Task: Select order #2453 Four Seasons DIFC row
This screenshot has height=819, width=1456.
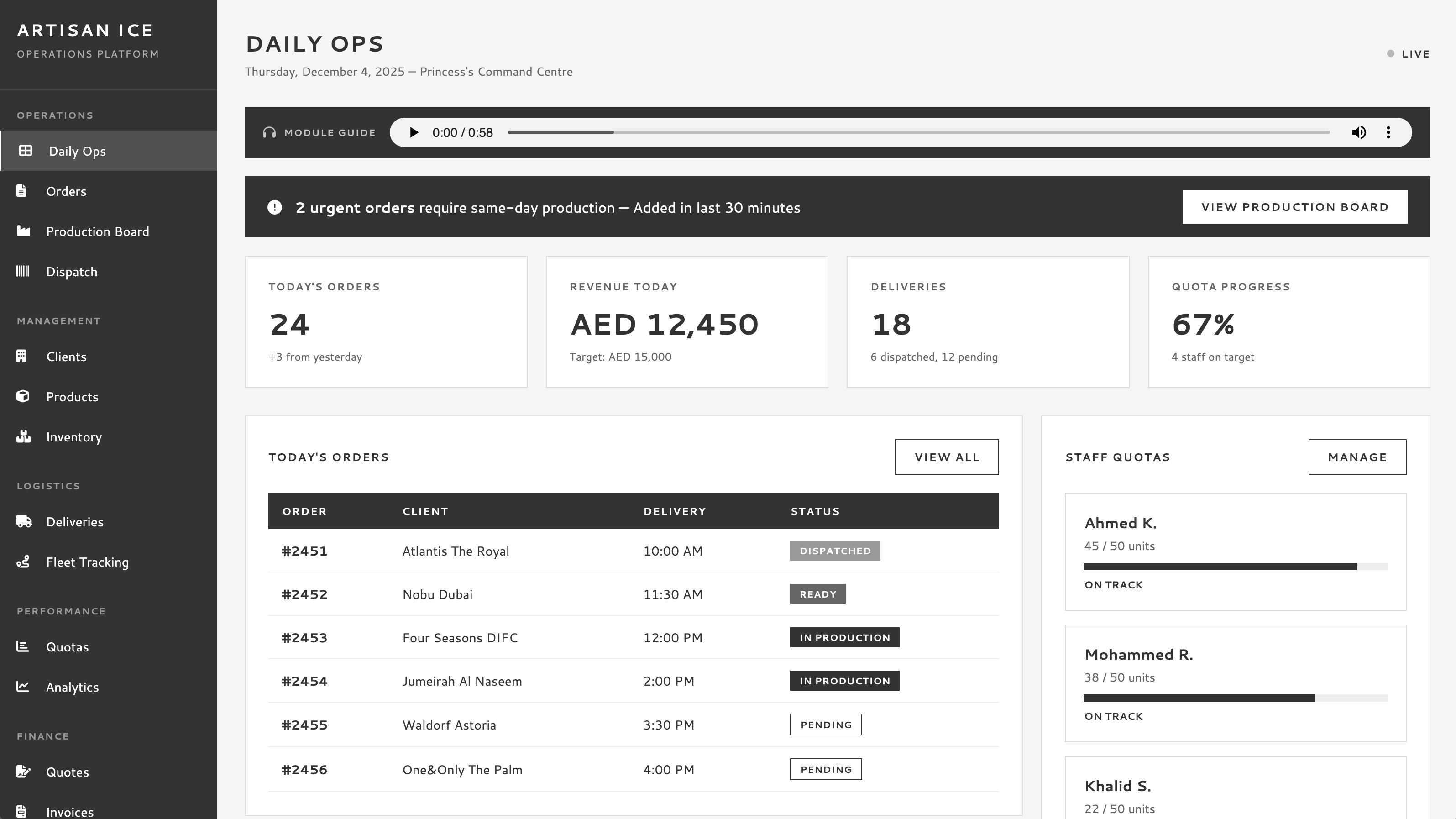Action: [x=633, y=638]
